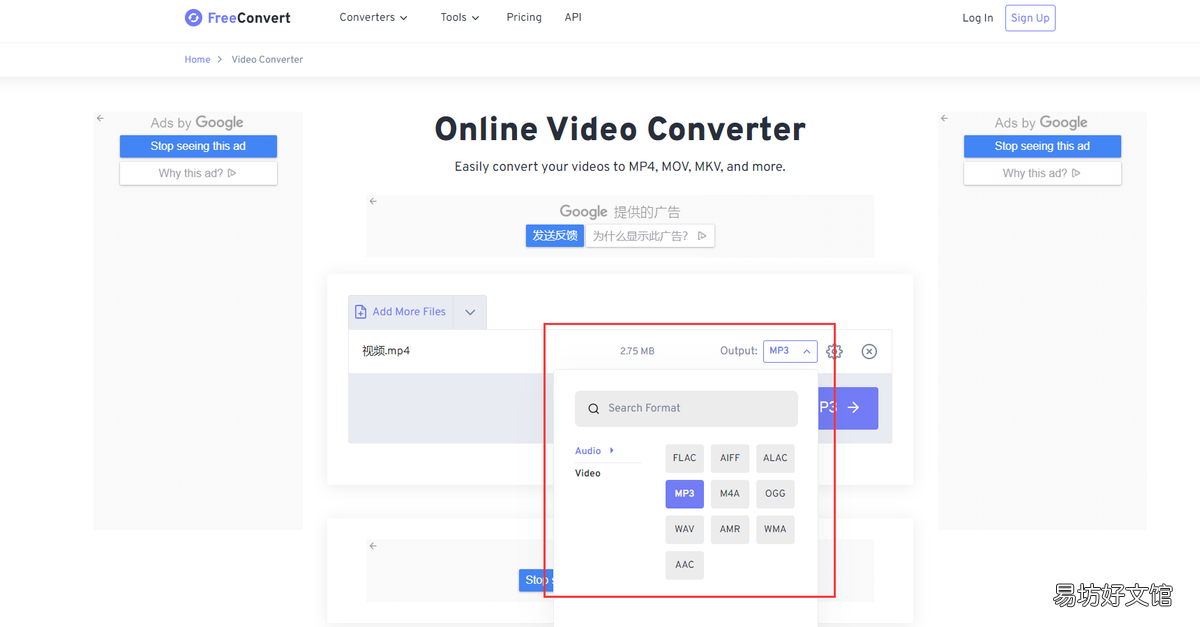
Task: Click Stop seeing this ad on right
Action: (1042, 146)
